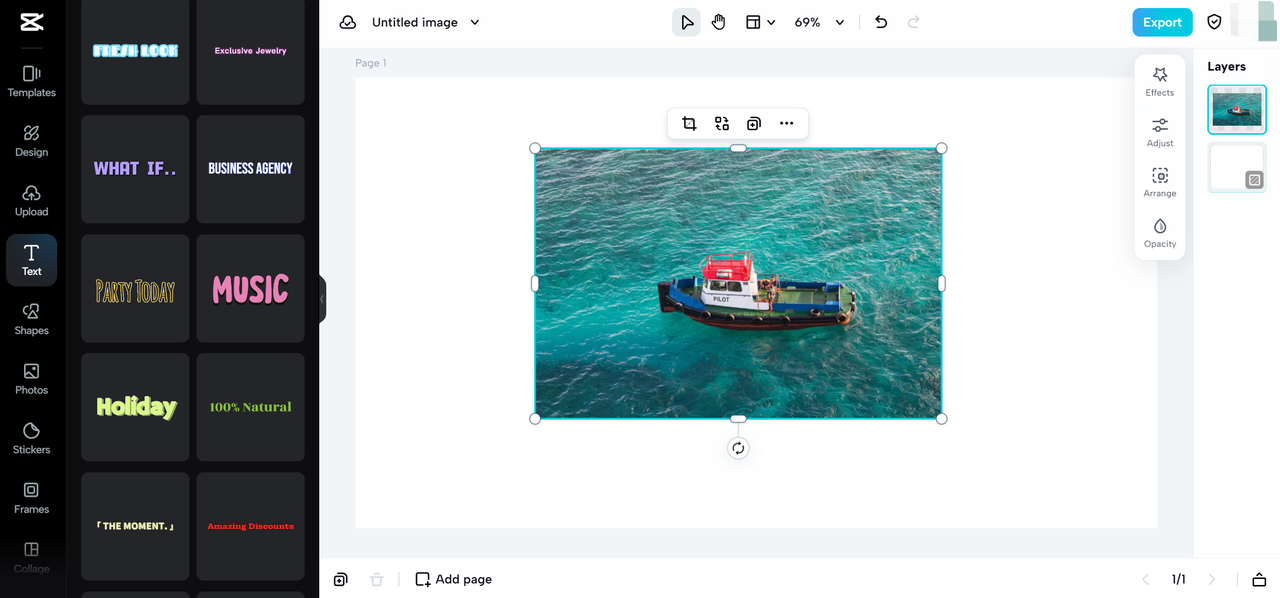
Task: Open the Collage panel
Action: pos(31,557)
